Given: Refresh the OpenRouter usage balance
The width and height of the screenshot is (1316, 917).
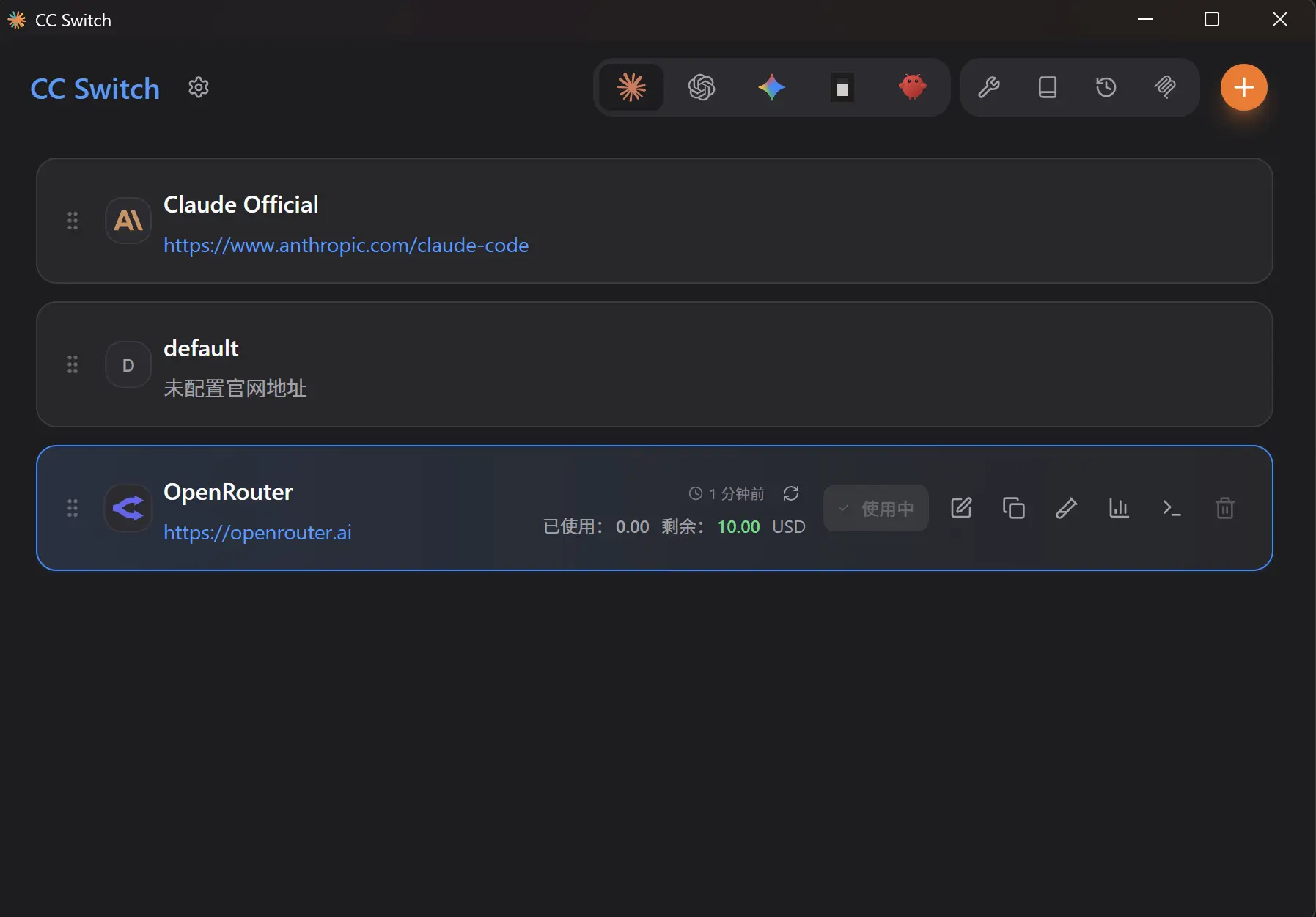Looking at the screenshot, I should coord(791,493).
